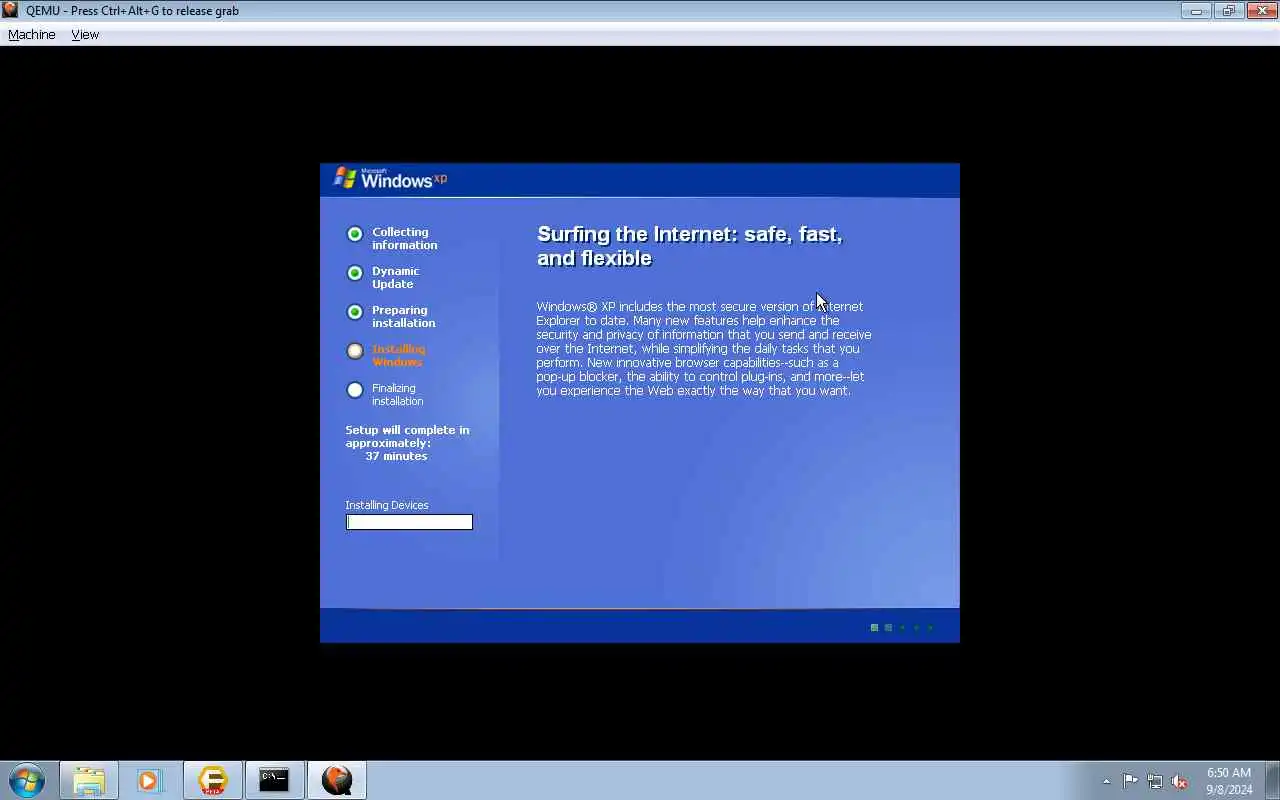The image size is (1280, 800).
Task: Select the Finalizing installation step indicator
Action: [x=355, y=390]
